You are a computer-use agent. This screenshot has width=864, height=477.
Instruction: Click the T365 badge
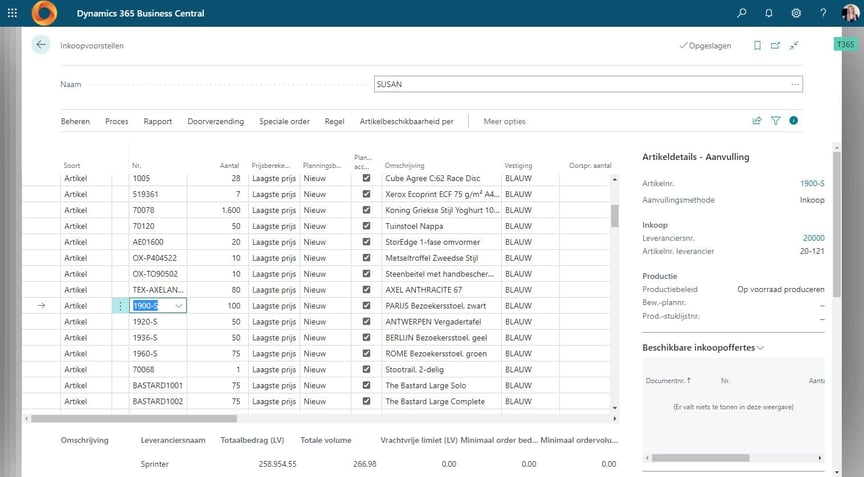845,44
